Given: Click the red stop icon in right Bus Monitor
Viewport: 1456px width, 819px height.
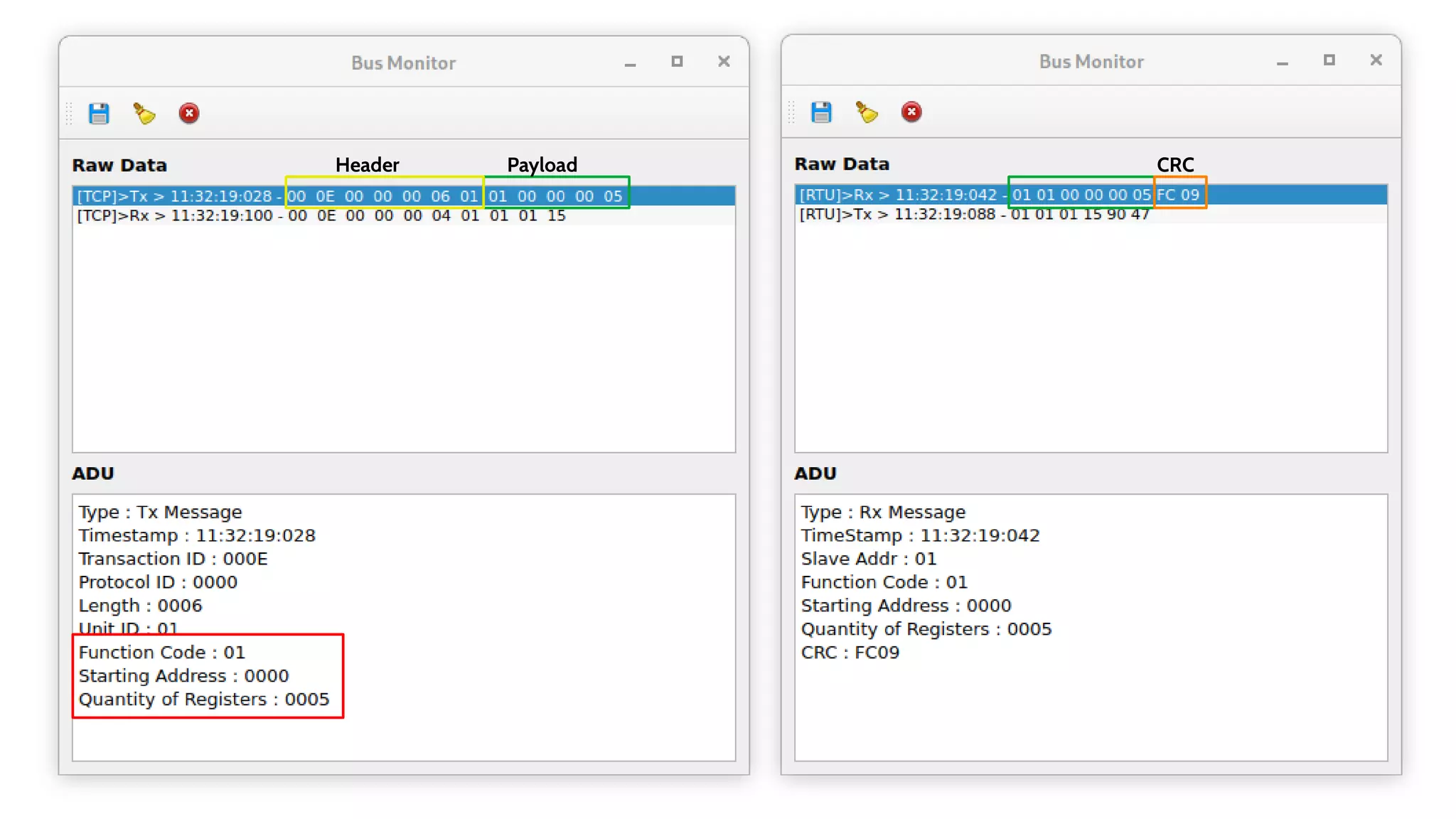Looking at the screenshot, I should click(x=911, y=112).
